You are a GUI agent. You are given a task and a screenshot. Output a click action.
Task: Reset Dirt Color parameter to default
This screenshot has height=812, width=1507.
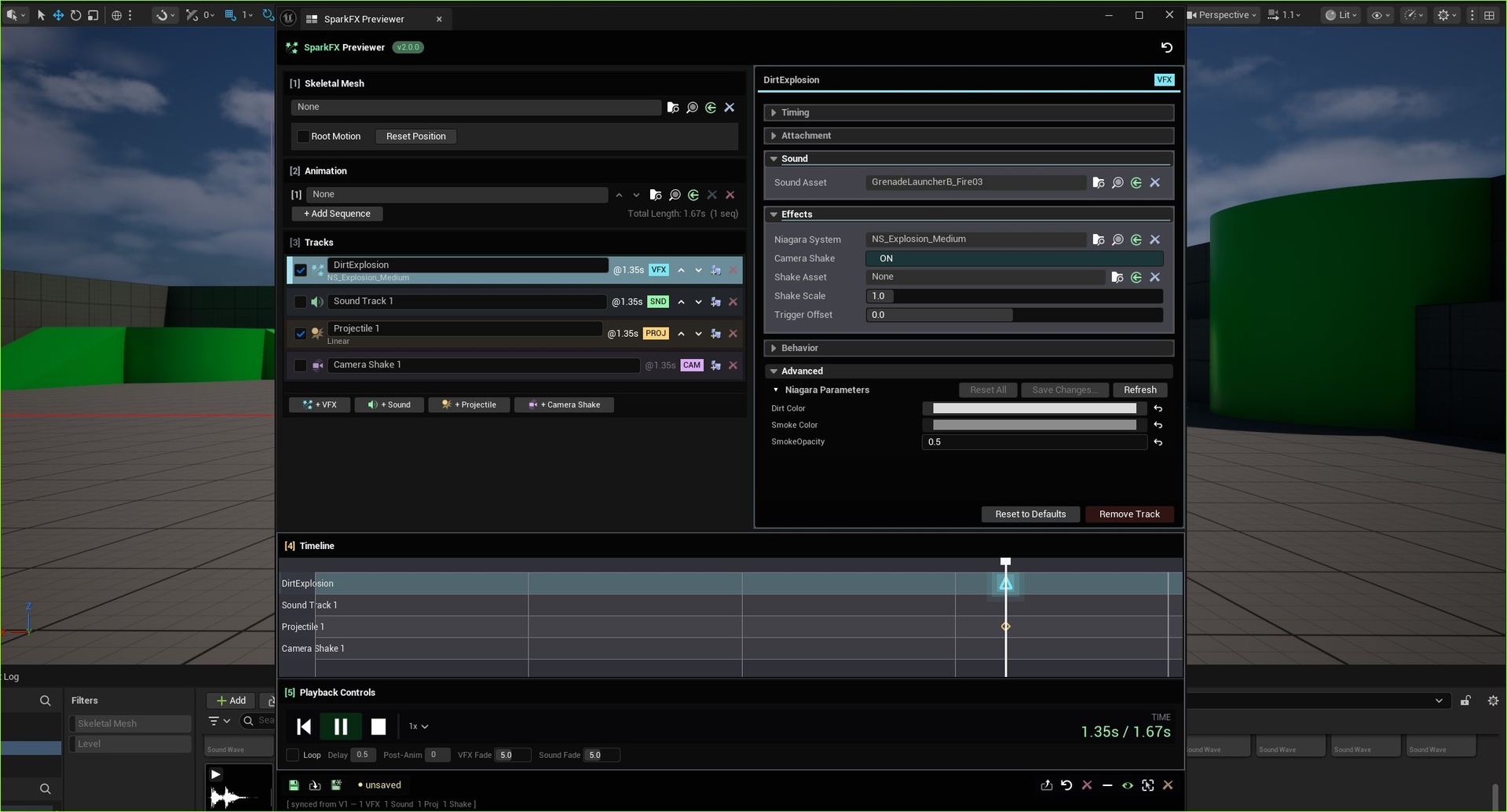1158,408
